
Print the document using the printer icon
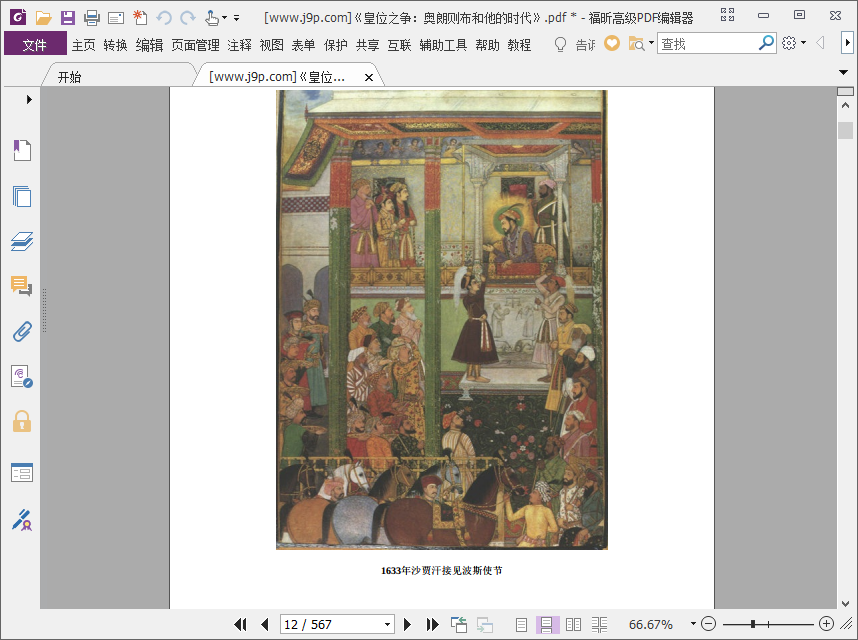(x=91, y=18)
